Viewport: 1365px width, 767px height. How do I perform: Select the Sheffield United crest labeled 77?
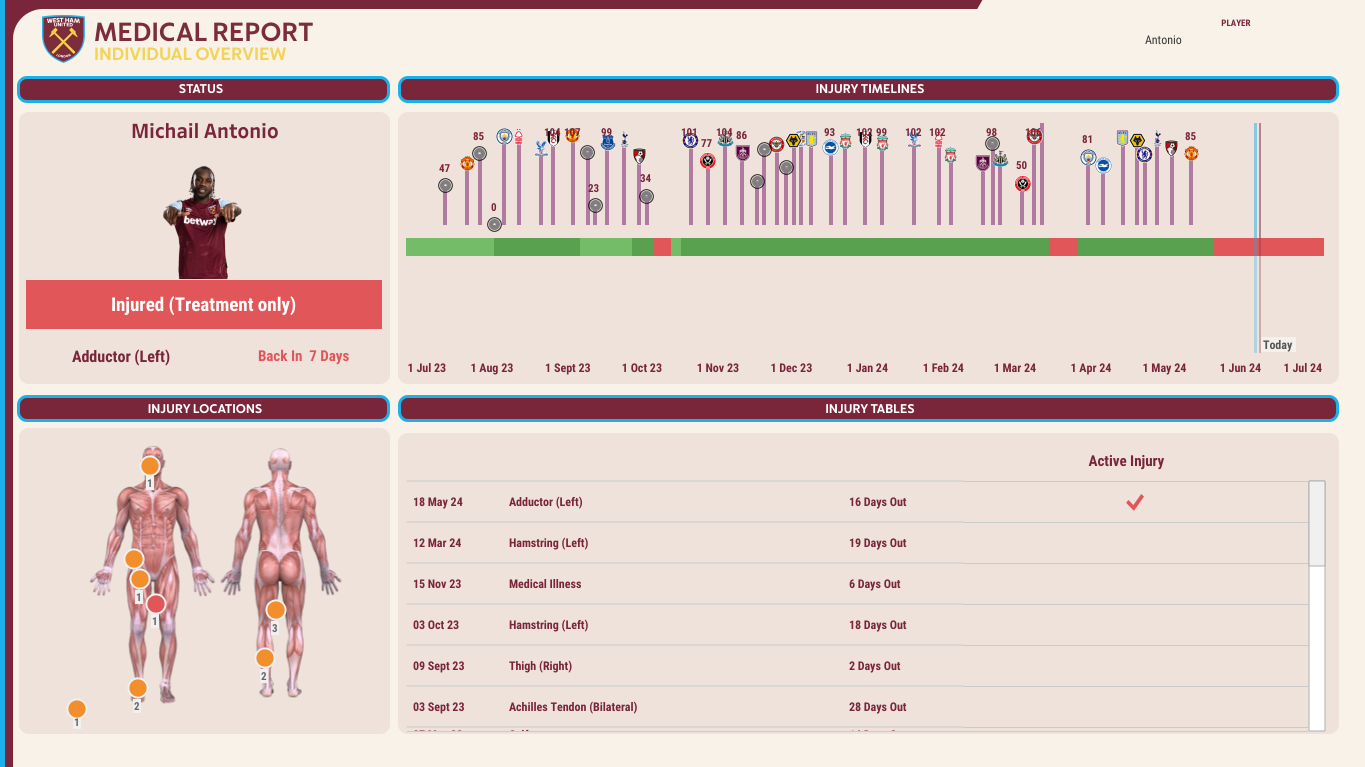pos(708,160)
